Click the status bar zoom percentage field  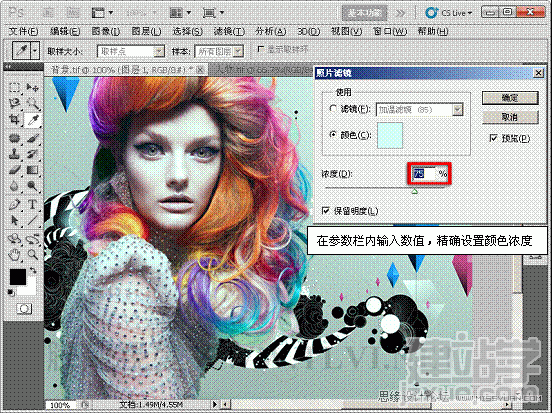[60, 405]
